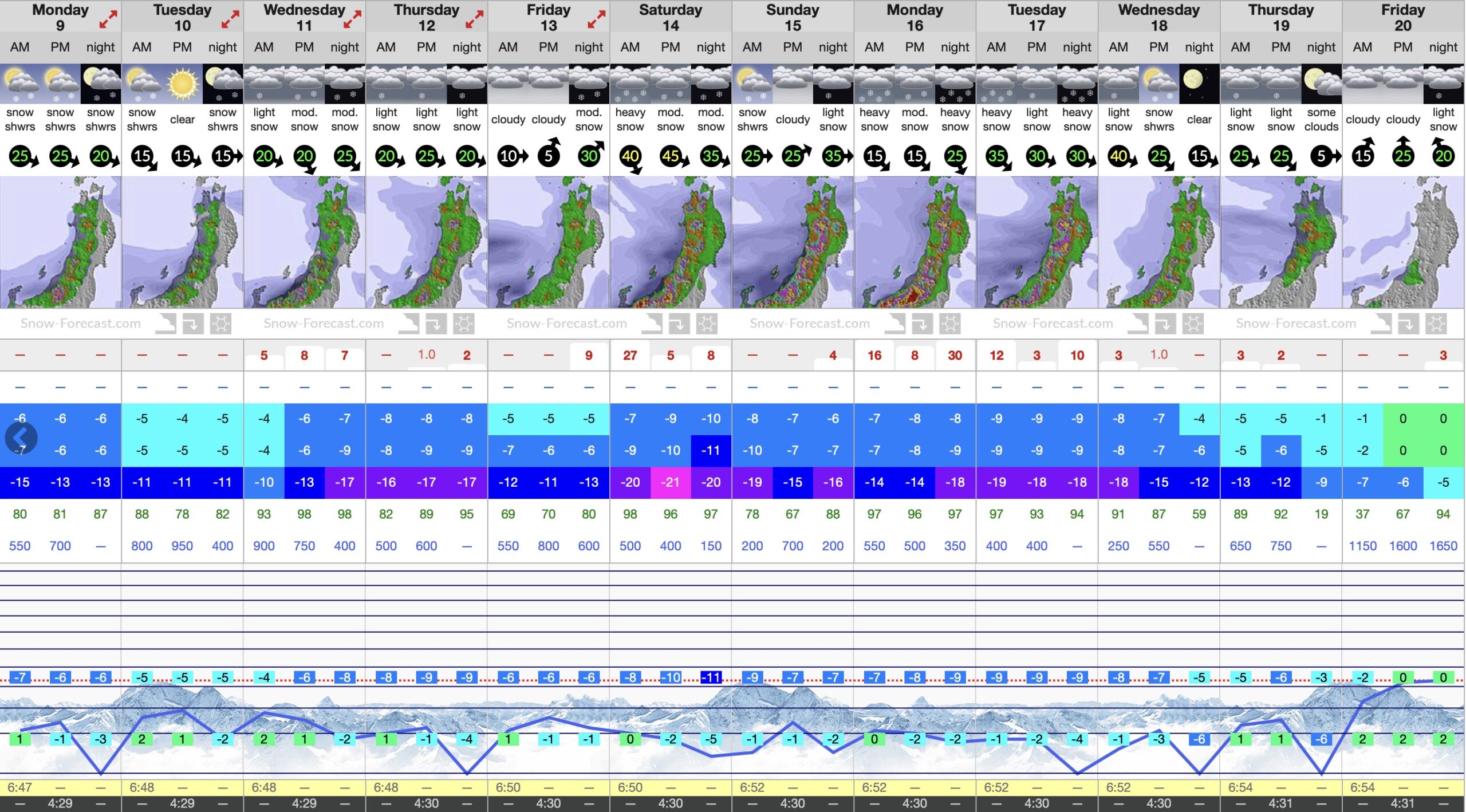Select the Friday 20 day header

click(1403, 17)
